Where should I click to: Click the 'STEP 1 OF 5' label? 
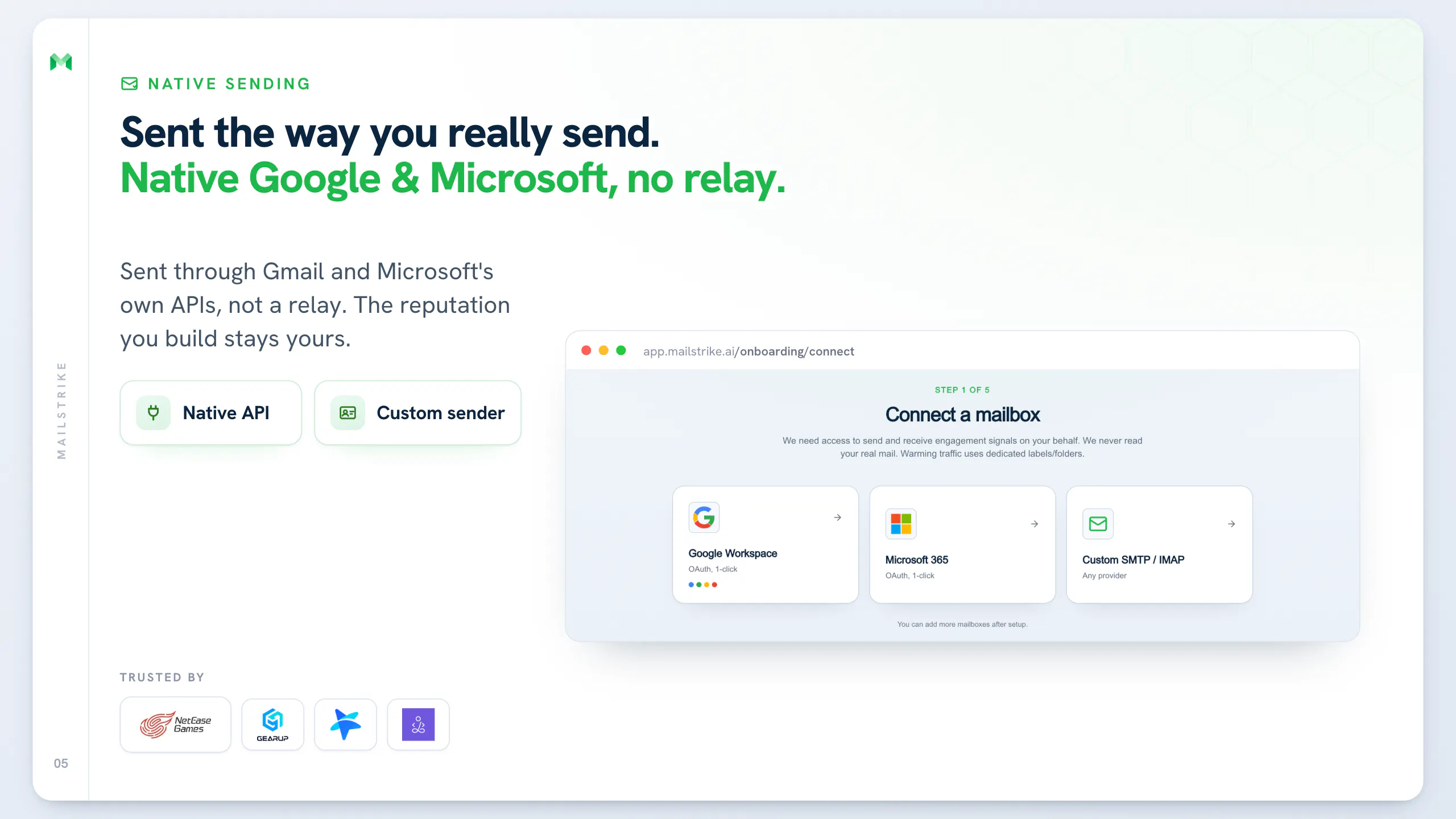coord(962,390)
